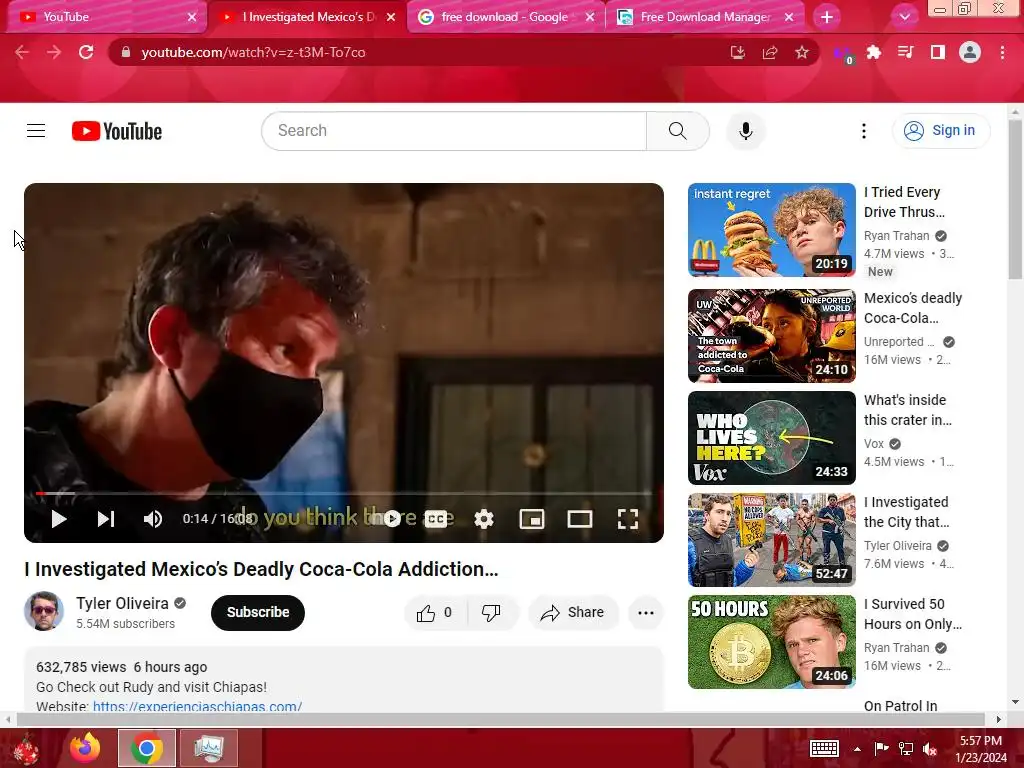Open I Tried Every Drive Thru video thumbnail
Image resolution: width=1024 pixels, height=768 pixels.
click(772, 230)
